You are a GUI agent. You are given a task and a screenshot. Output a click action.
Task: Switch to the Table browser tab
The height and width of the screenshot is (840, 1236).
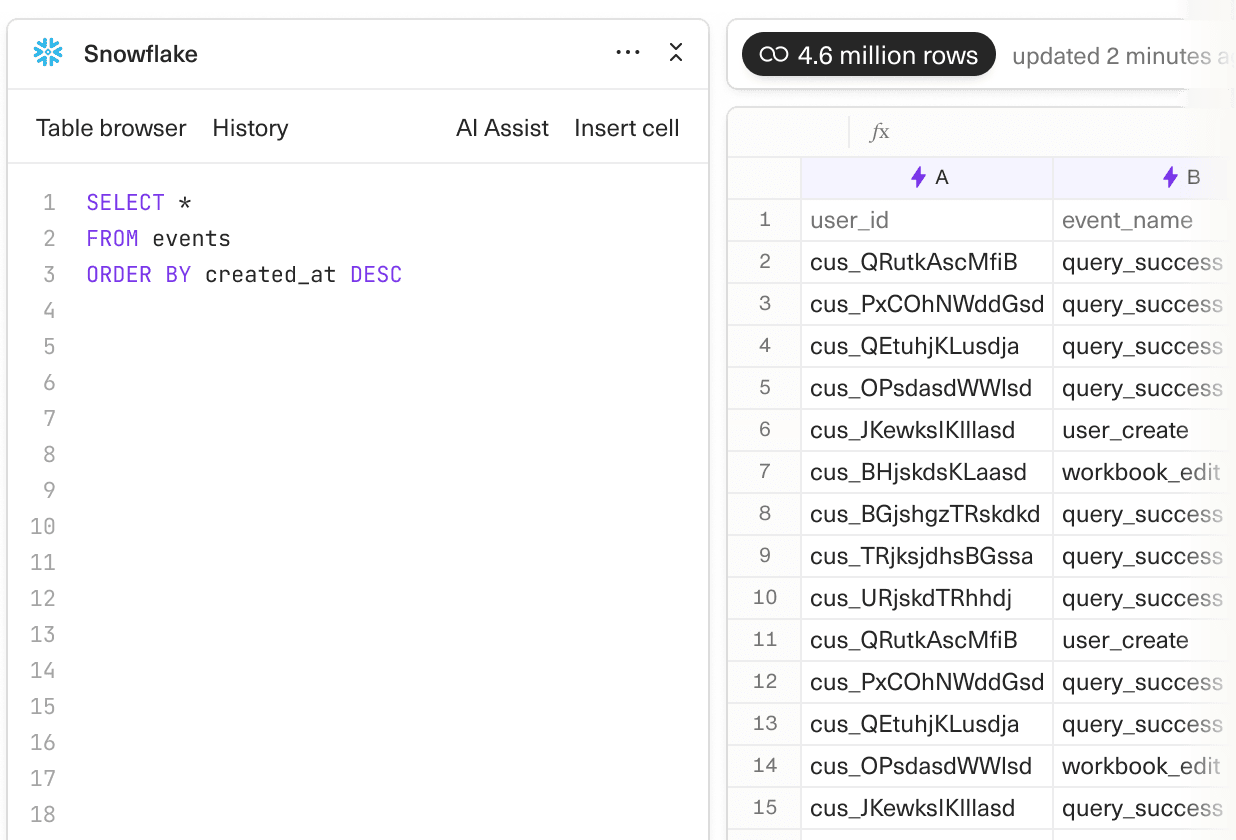110,128
